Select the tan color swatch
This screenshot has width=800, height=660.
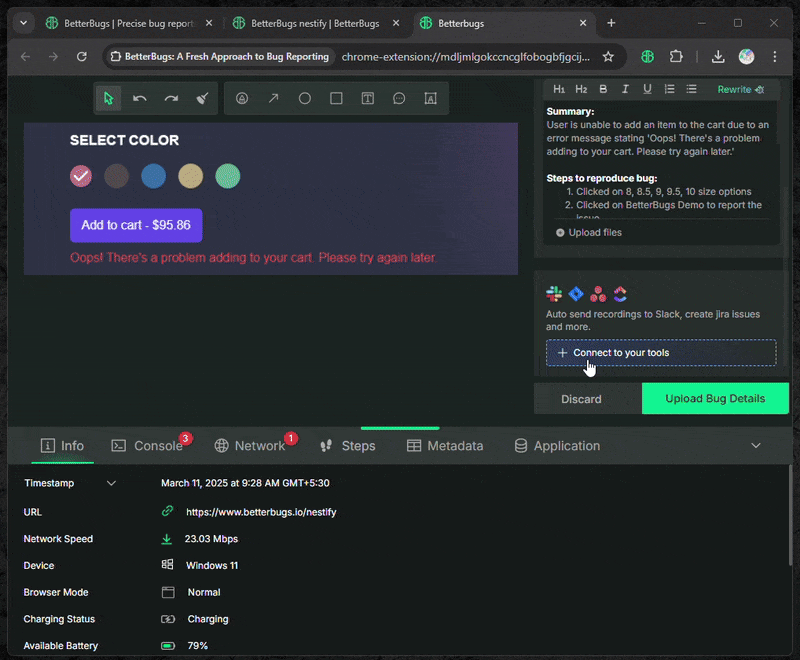pos(190,176)
